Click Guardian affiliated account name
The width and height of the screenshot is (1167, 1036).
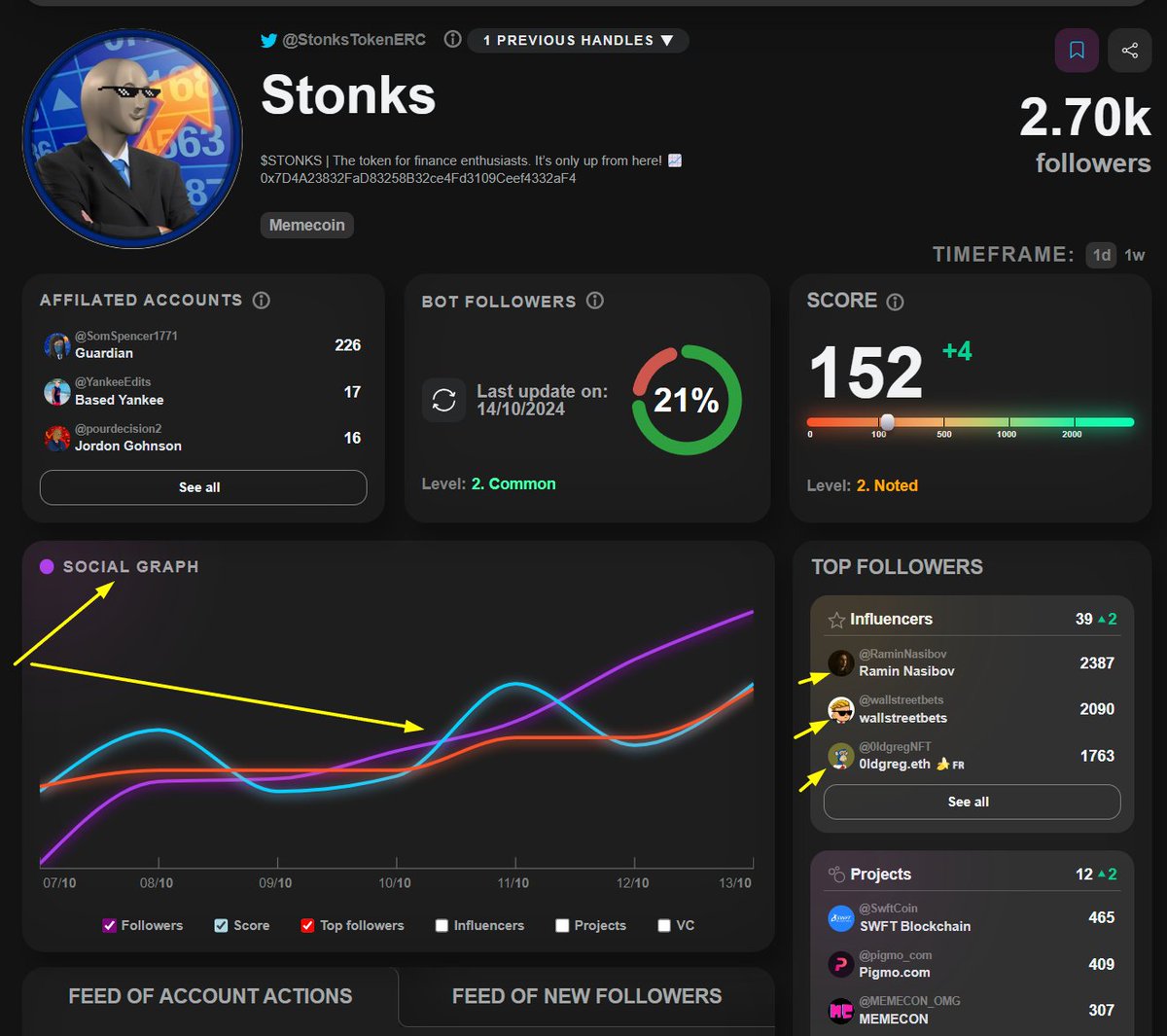point(104,353)
